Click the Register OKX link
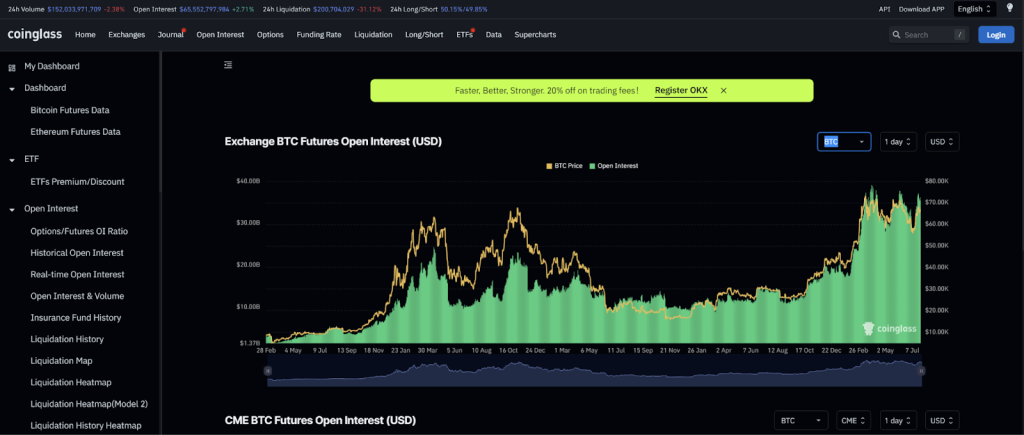 (x=681, y=91)
